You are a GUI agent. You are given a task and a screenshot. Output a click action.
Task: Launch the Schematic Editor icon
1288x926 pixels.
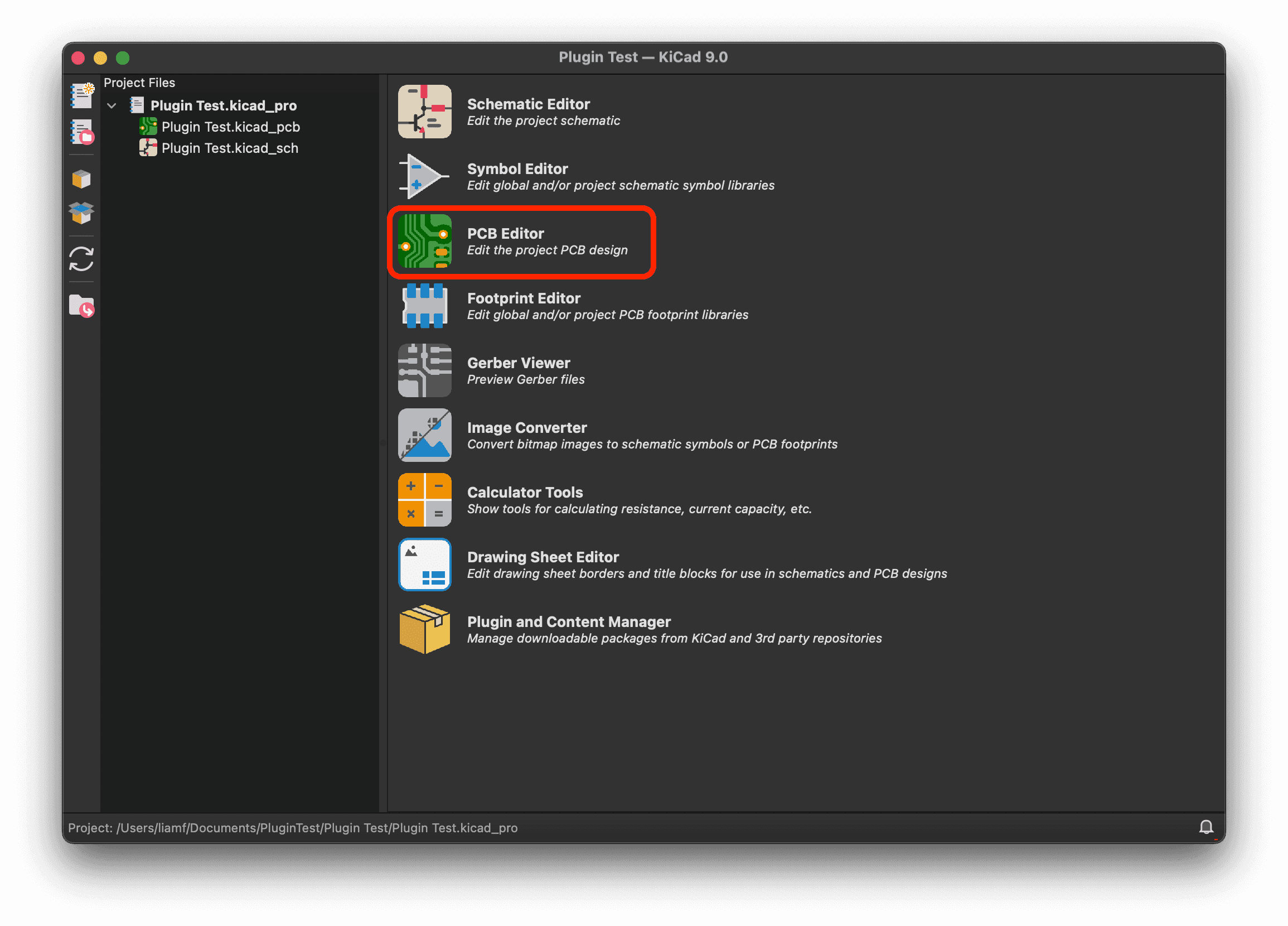tap(424, 112)
